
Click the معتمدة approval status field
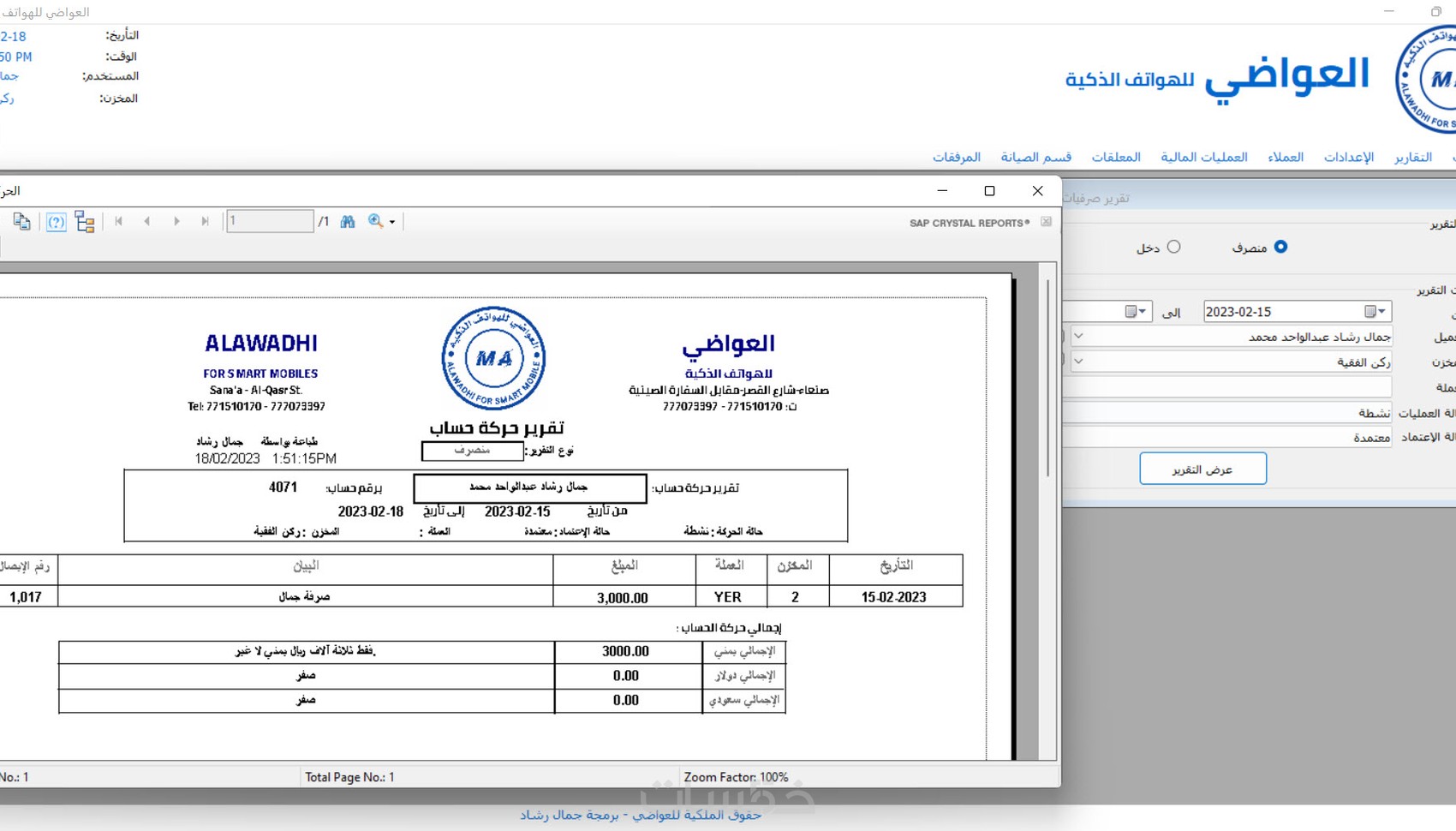pos(1227,437)
